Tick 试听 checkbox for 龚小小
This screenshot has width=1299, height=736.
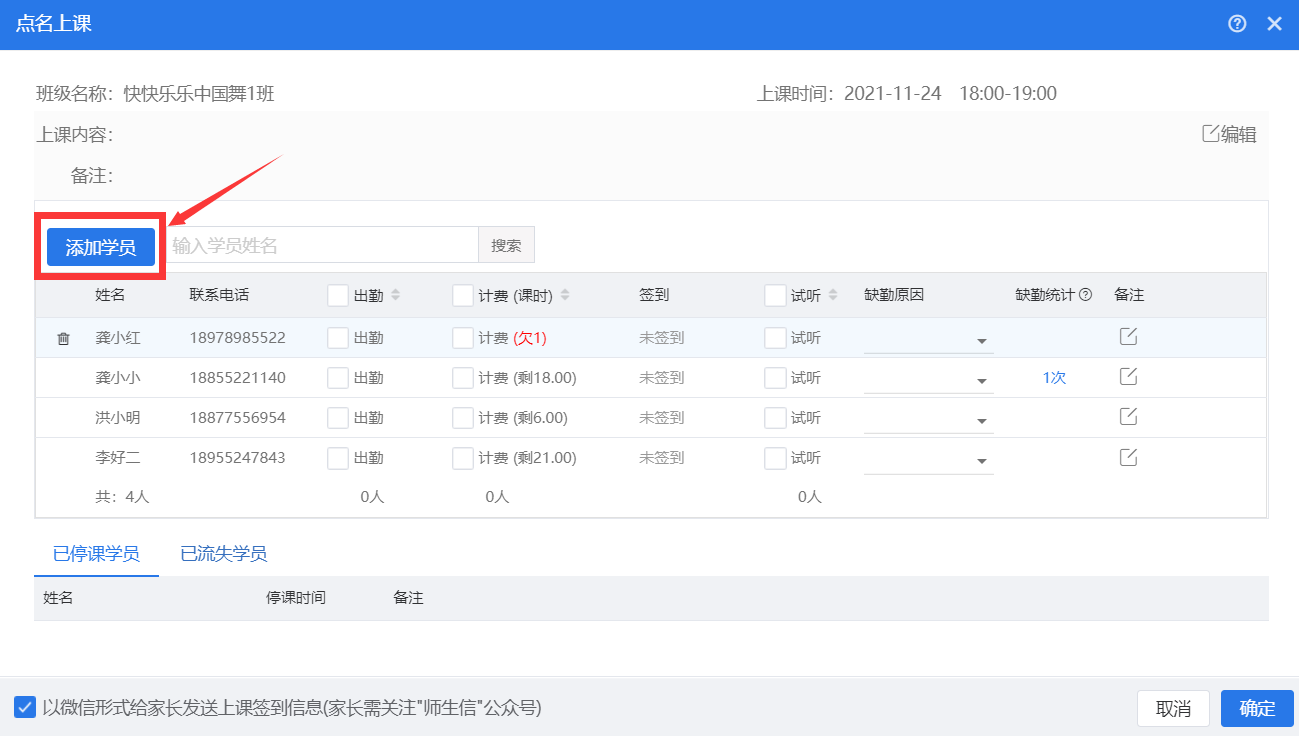click(775, 378)
